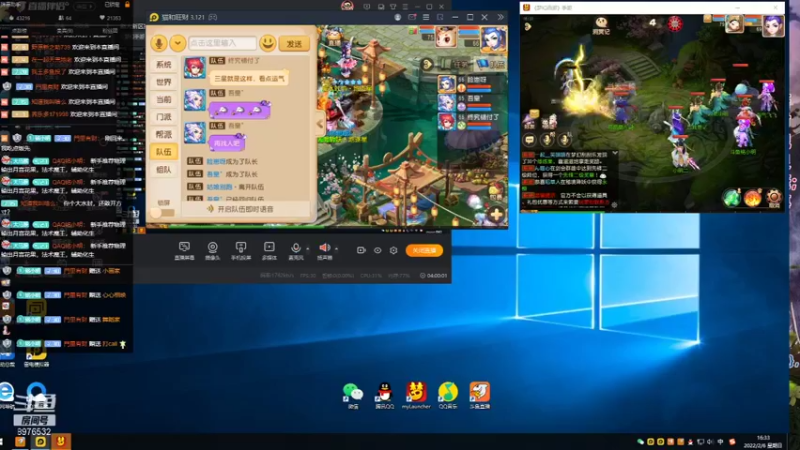Click 开启队伍即时语音 team voice bar
The image size is (800, 450).
click(x=245, y=209)
